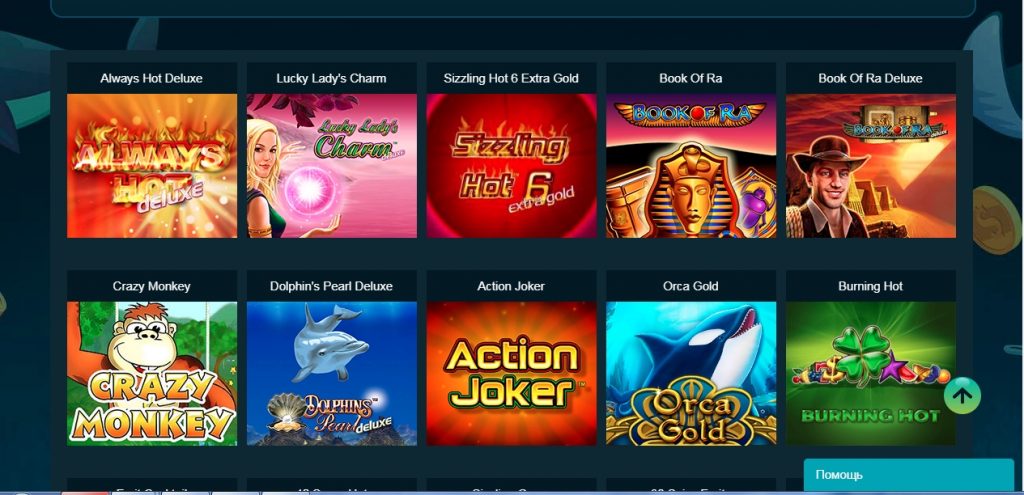Viewport: 1024px width, 495px height.
Task: Click the green scroll-to-top arrow icon
Action: coord(962,395)
